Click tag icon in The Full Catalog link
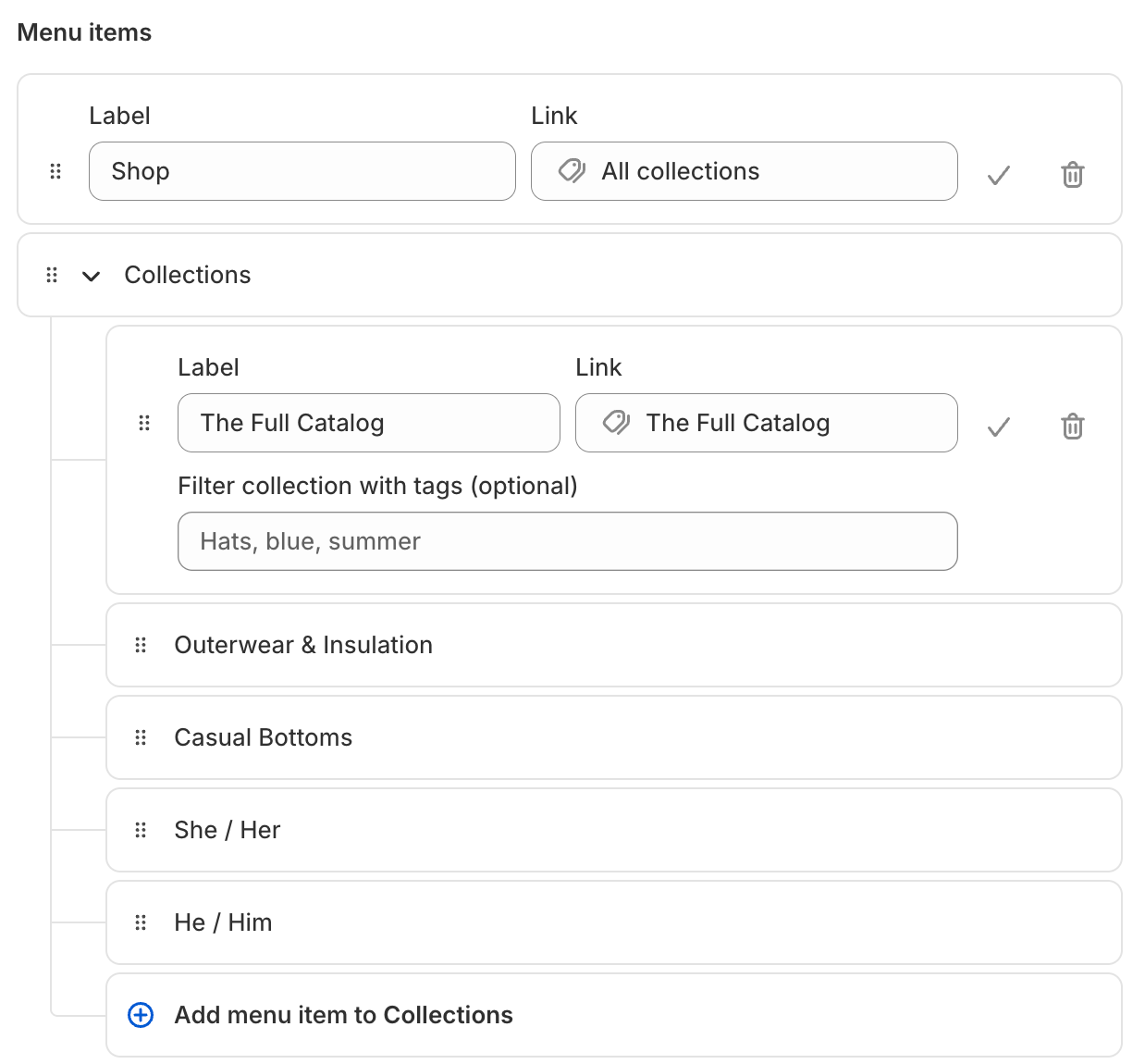Image resolution: width=1145 pixels, height=1064 pixels. tap(617, 423)
